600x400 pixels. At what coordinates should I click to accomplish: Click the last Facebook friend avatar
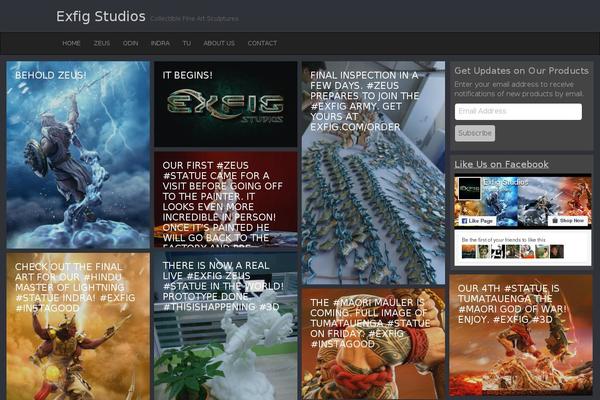pyautogui.click(x=557, y=251)
